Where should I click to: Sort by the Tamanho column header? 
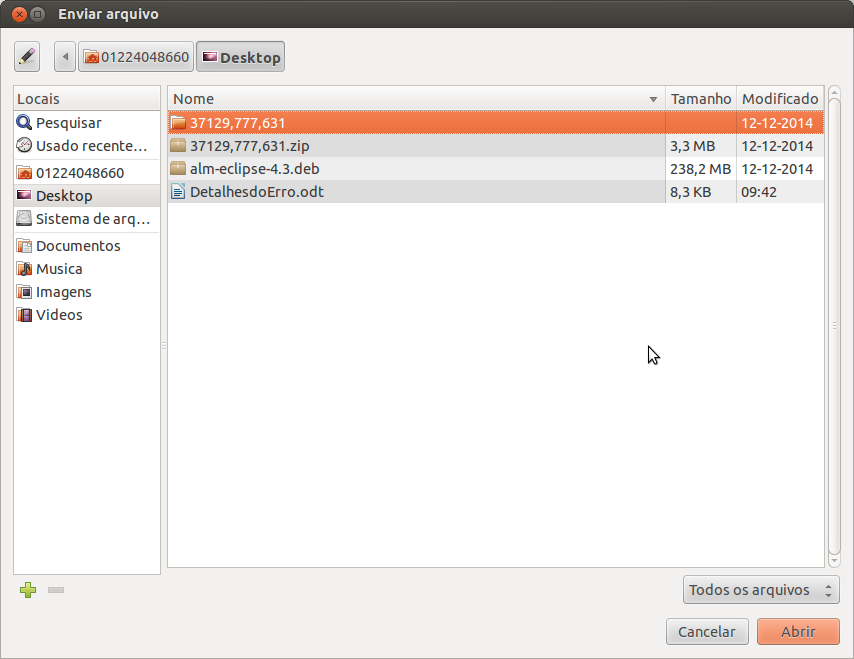click(x=700, y=99)
